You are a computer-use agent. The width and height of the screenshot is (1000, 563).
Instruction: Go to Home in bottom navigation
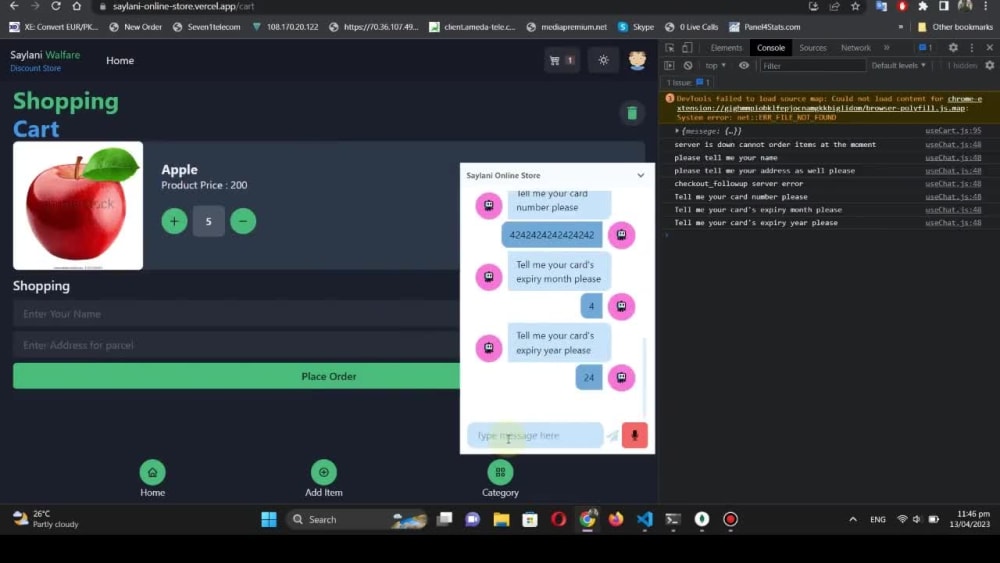click(x=152, y=479)
